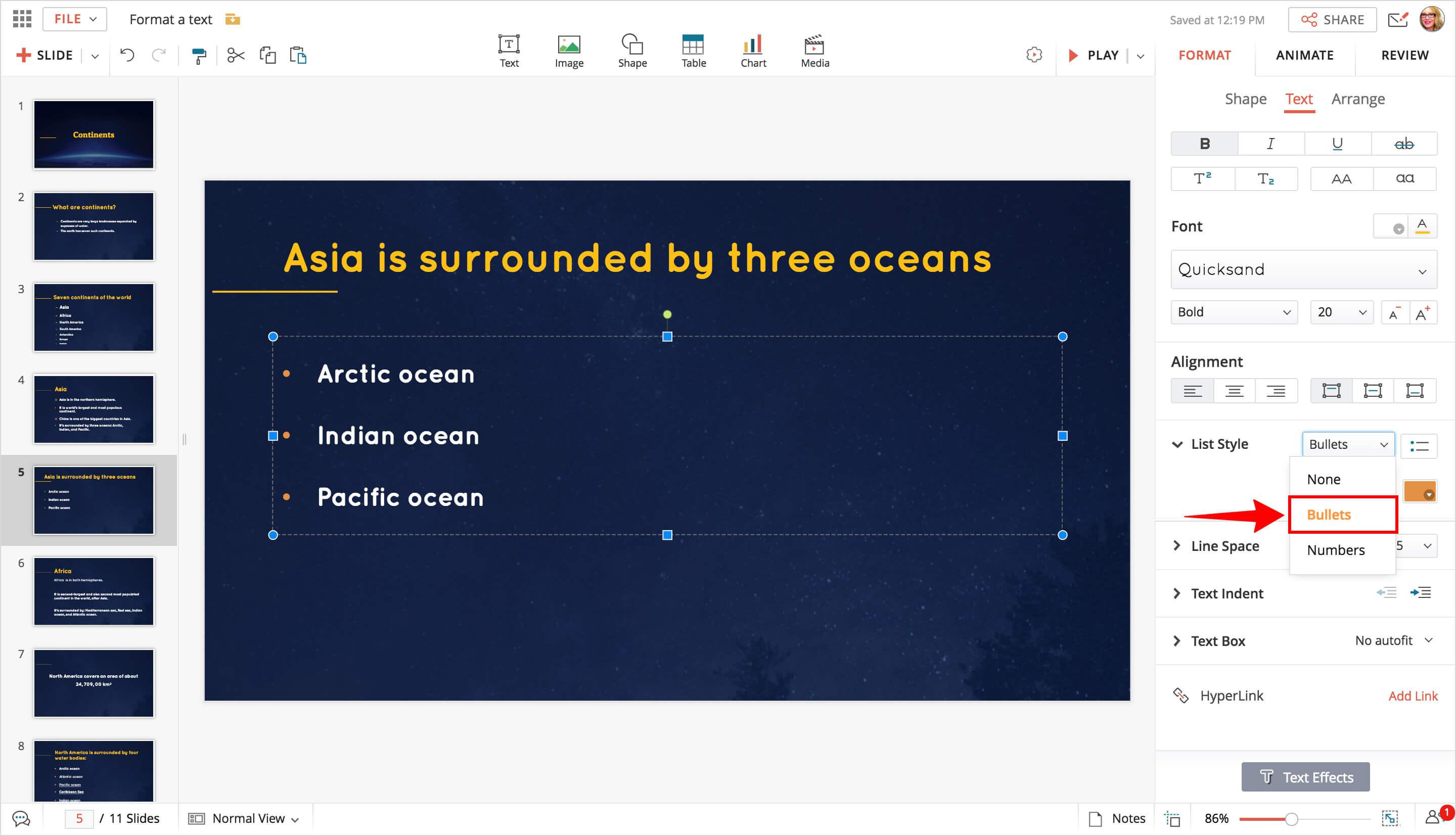Insert a Table from toolbar
Screen dimensions: 1456x836
(693, 51)
